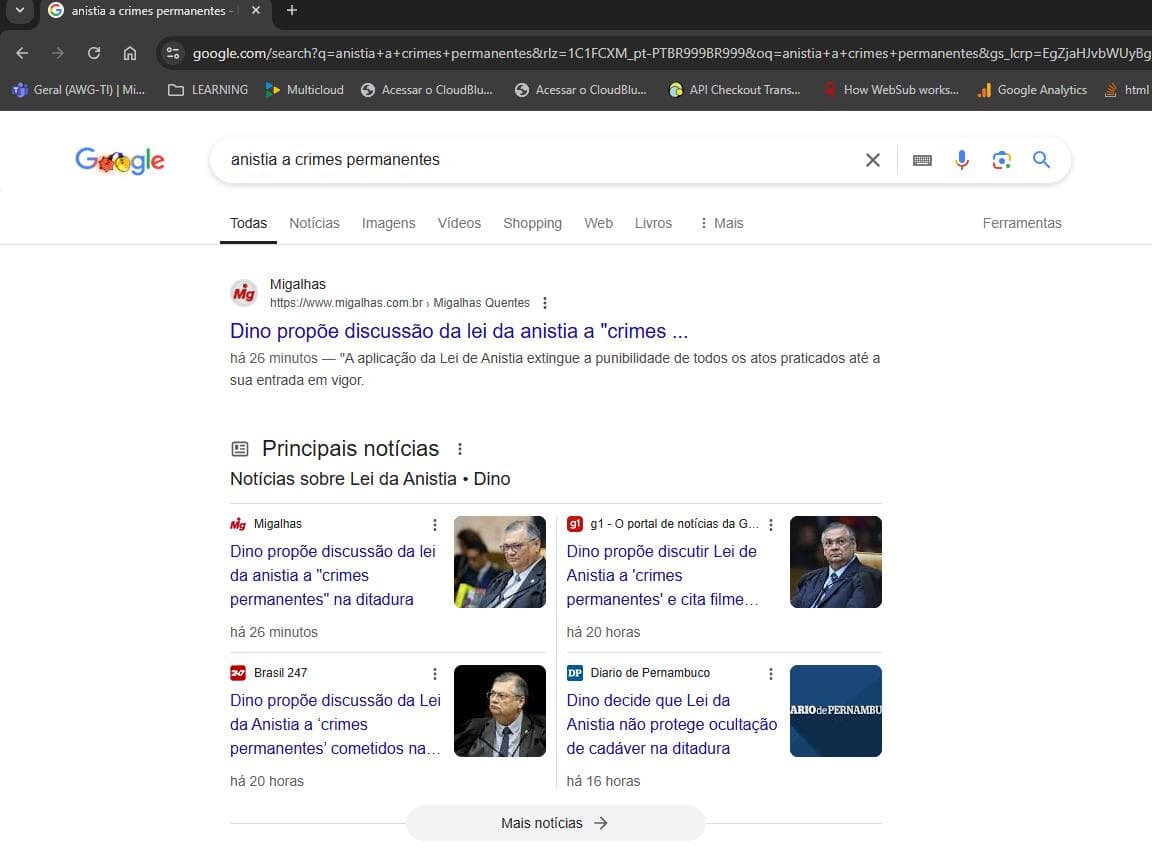Open Migalhas news headline about 'crimes permanentes' na ditadura
The height and width of the screenshot is (867, 1152).
pos(333,575)
